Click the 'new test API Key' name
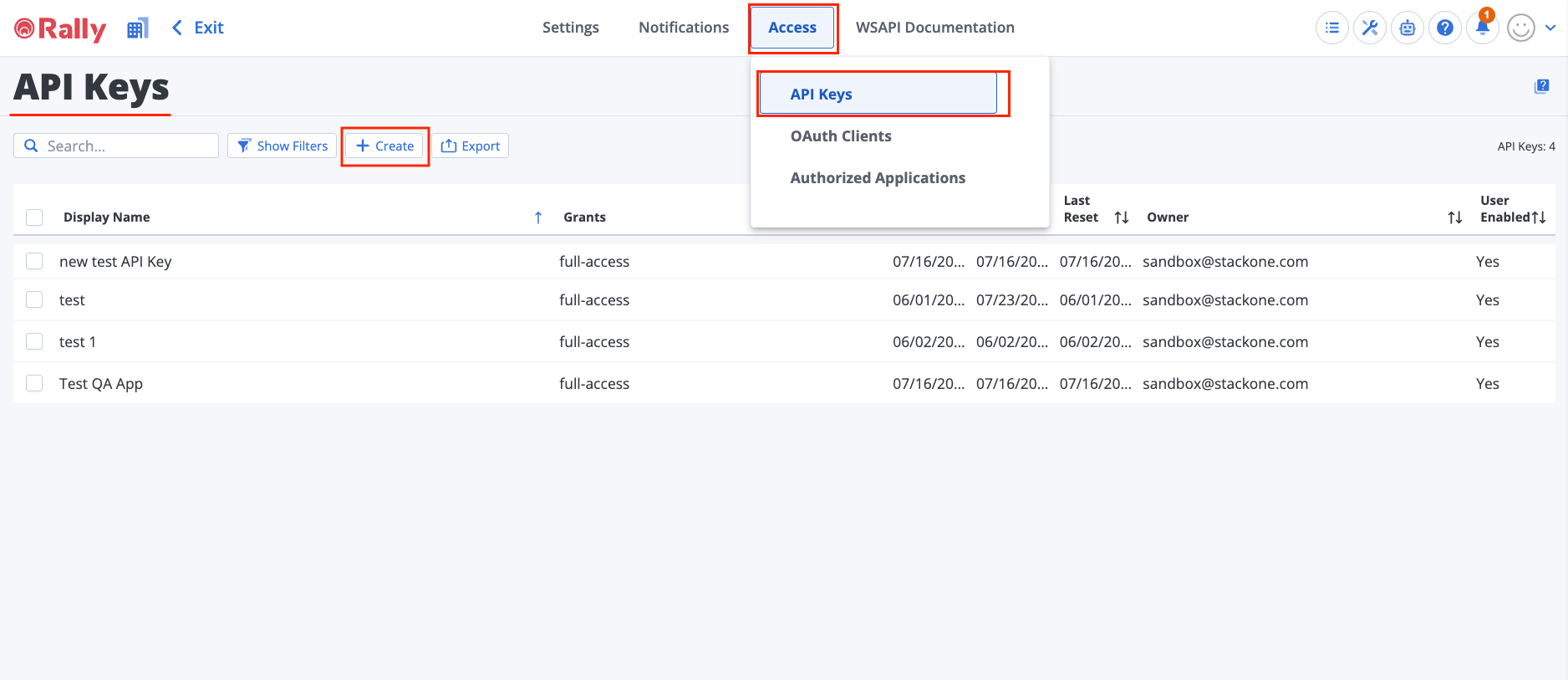 115,262
